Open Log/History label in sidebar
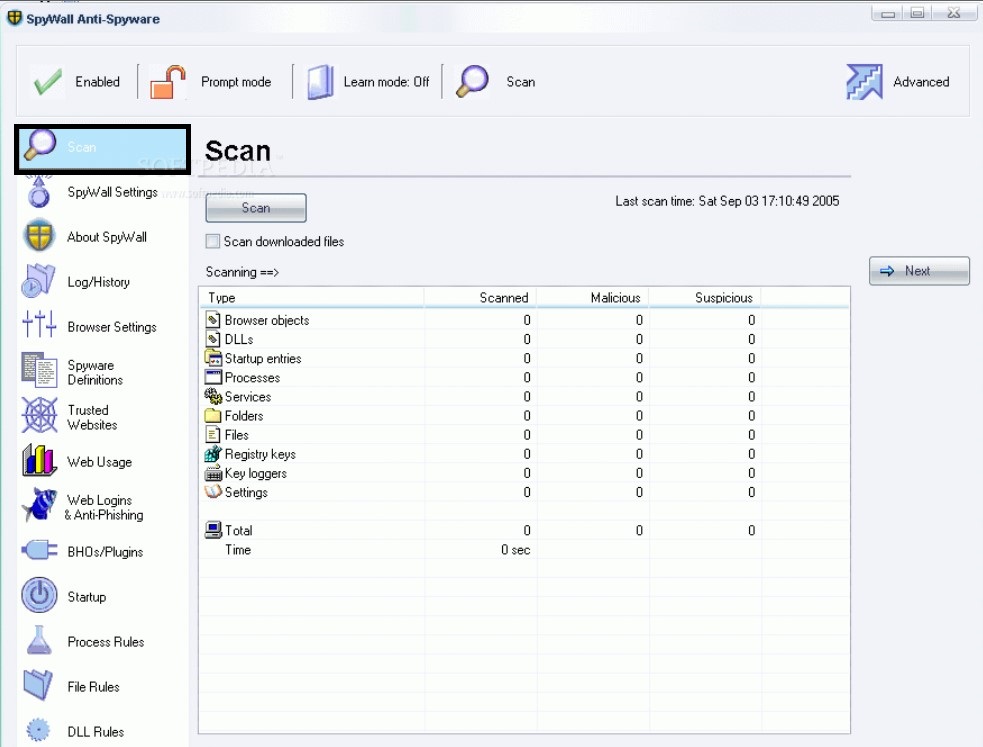Screen dimensions: 983x747 coord(98,282)
